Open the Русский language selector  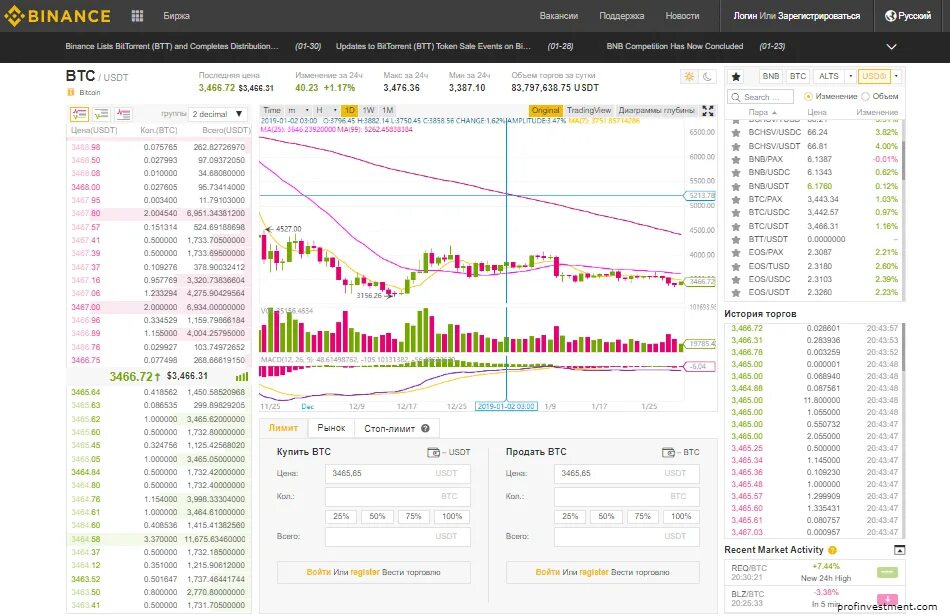tap(908, 16)
